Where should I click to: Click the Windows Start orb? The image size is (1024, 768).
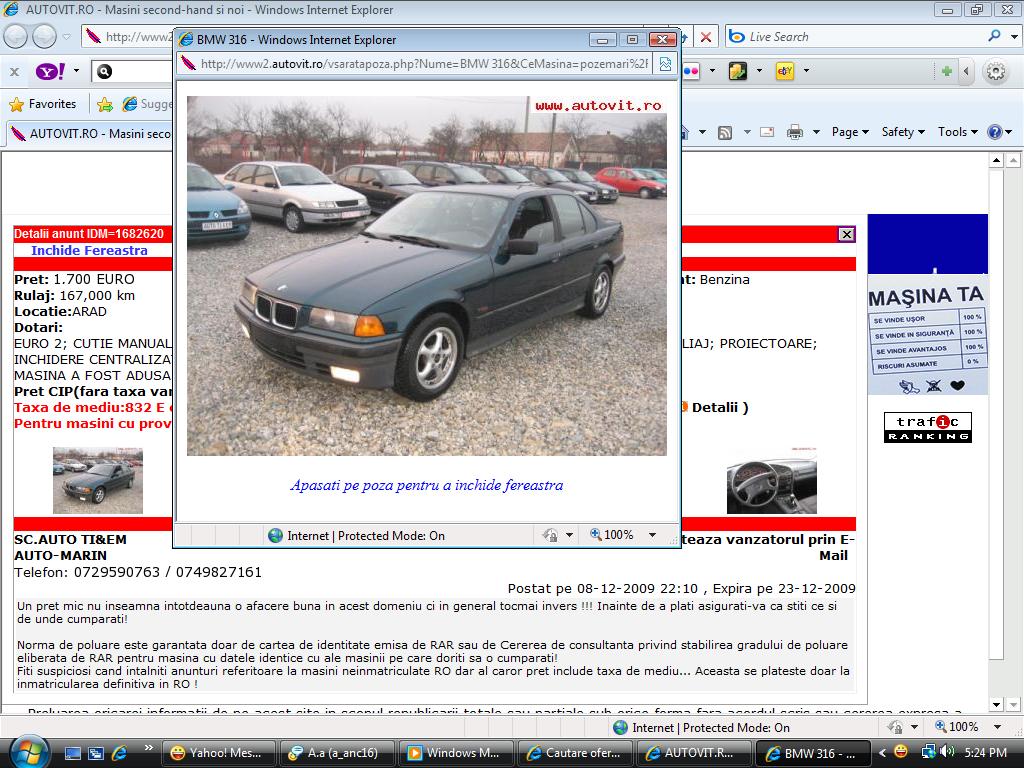tap(27, 751)
